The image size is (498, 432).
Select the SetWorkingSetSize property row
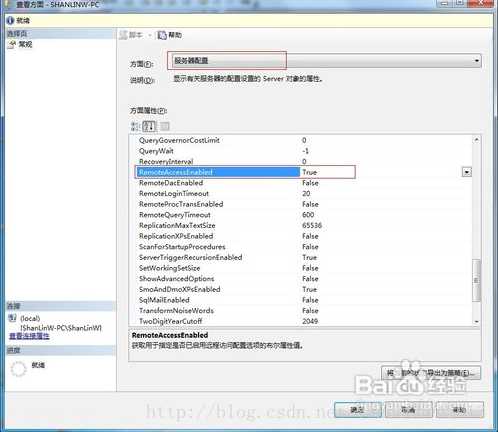pyautogui.click(x=301, y=268)
